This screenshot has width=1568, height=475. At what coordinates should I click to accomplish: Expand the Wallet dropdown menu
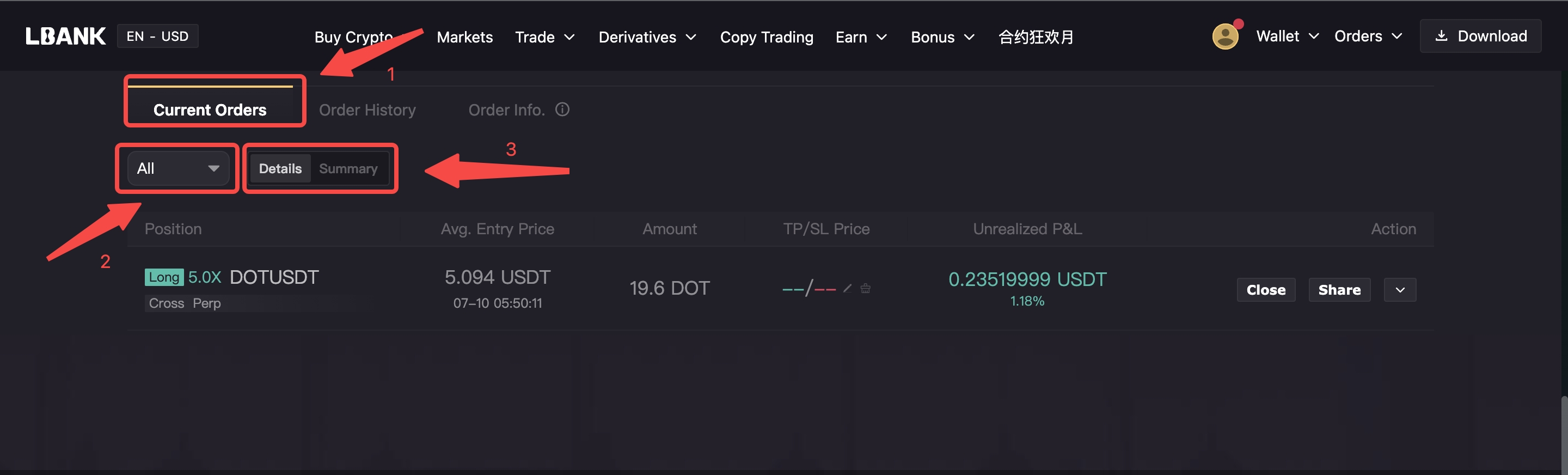(1288, 36)
